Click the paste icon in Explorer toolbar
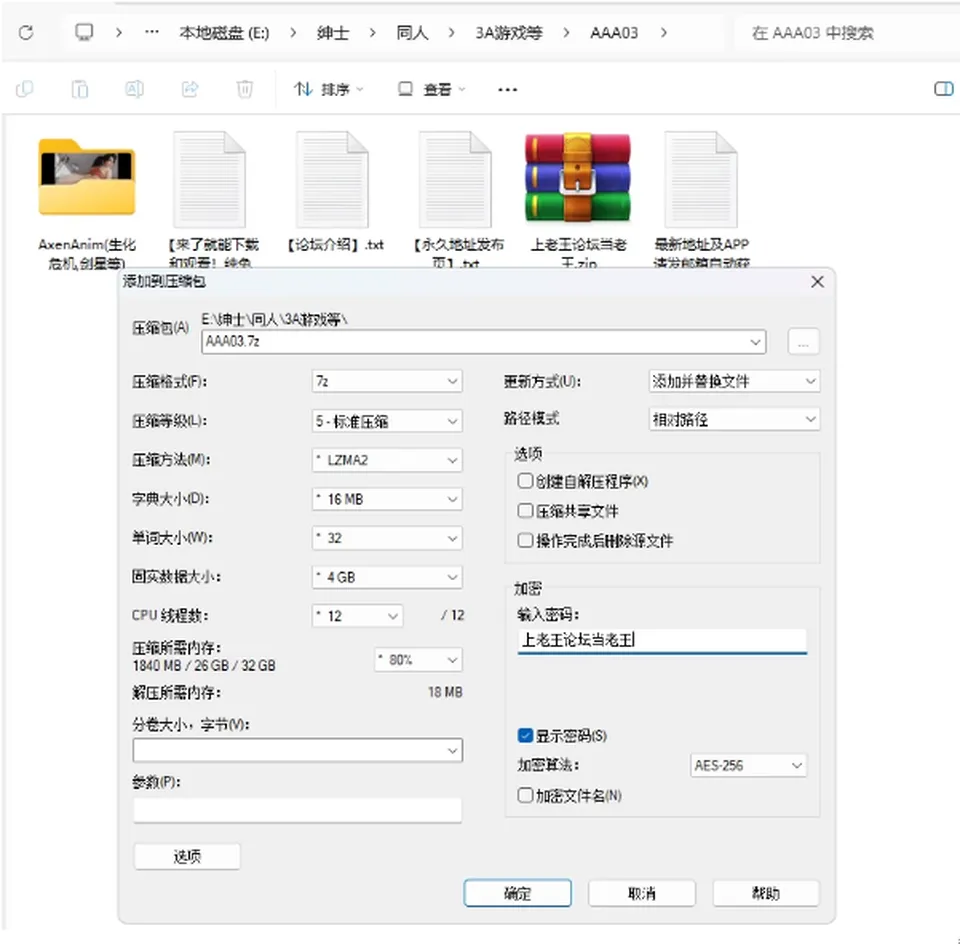Image resolution: width=960 pixels, height=947 pixels. click(x=80, y=89)
